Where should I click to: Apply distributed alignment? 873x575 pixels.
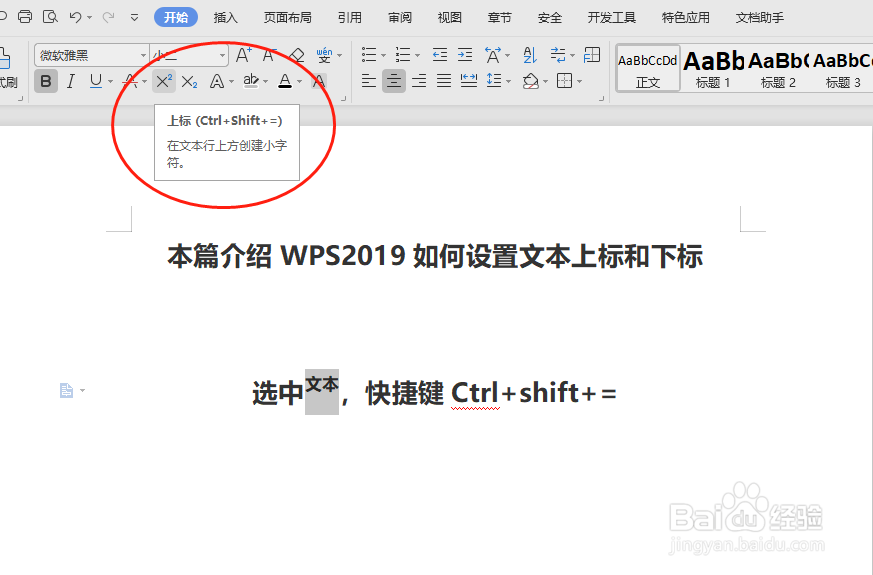(x=469, y=81)
